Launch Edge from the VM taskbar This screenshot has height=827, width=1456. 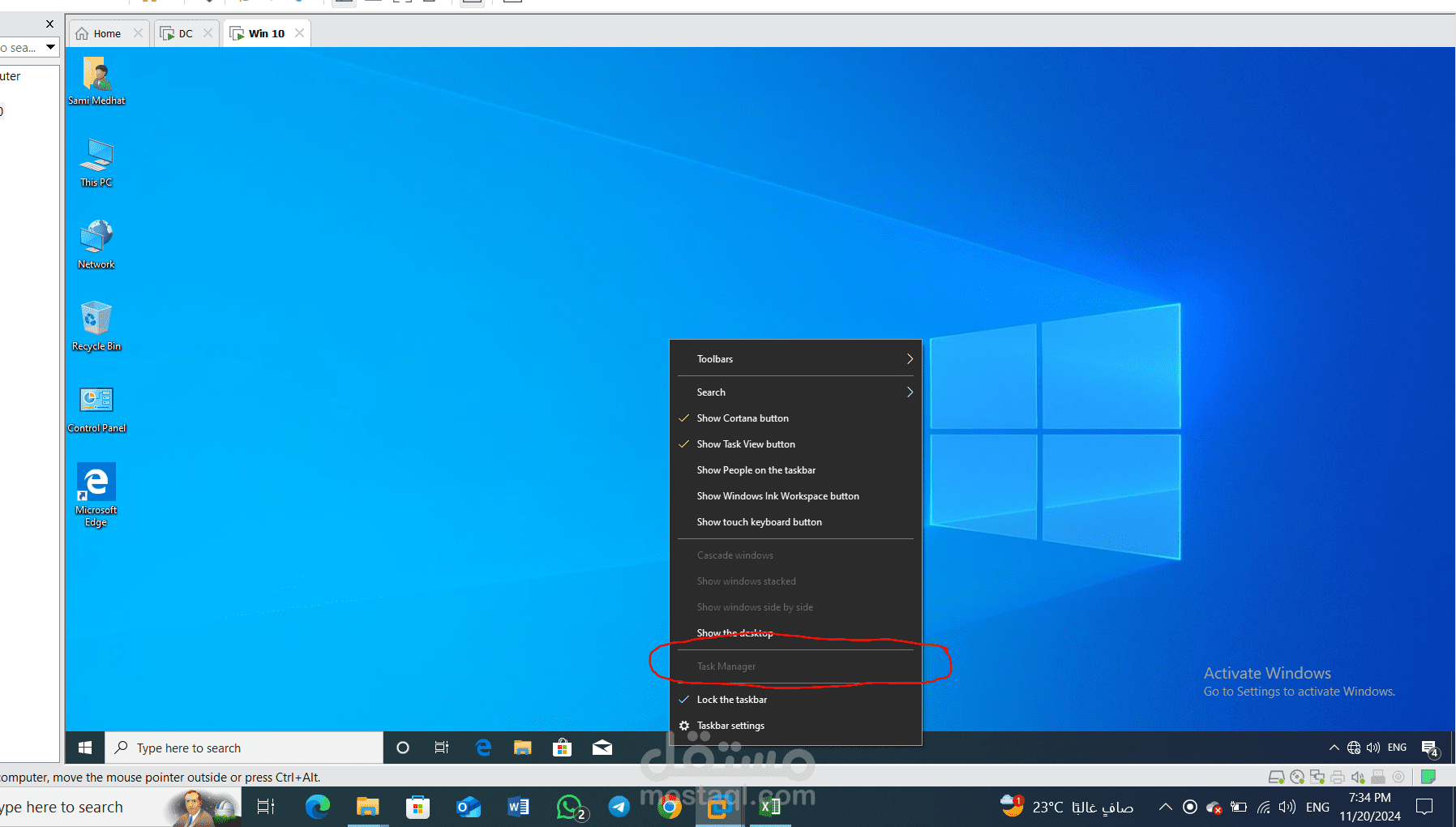(x=483, y=748)
